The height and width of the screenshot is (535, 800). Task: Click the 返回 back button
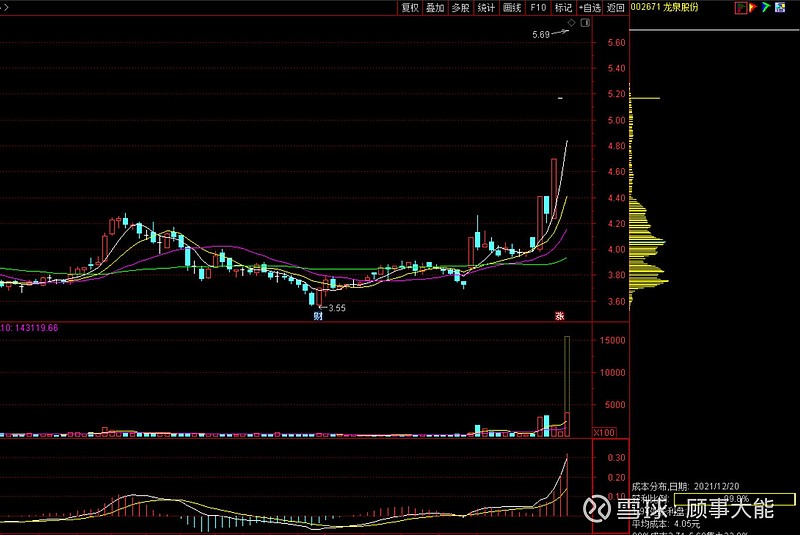[x=616, y=7]
